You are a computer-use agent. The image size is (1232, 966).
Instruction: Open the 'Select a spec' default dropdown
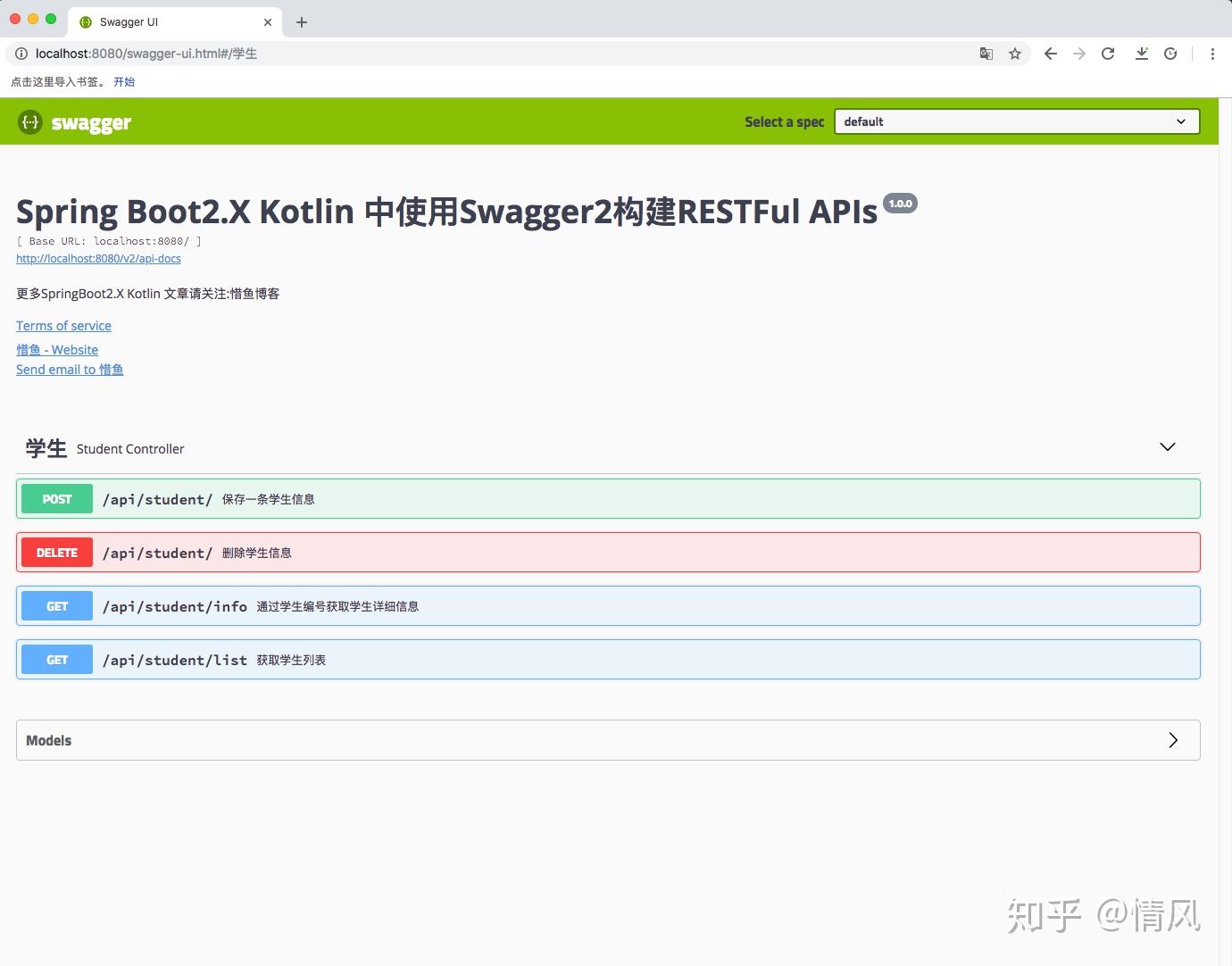pyautogui.click(x=1016, y=121)
